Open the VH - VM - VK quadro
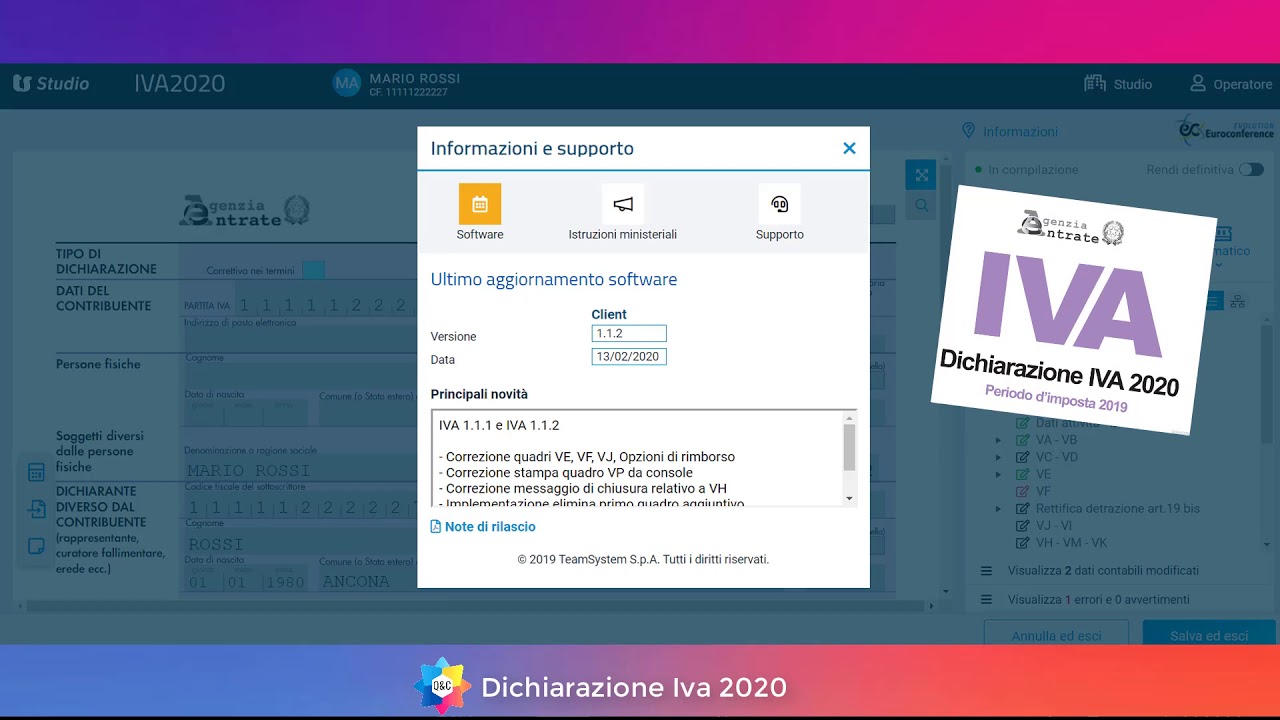 pyautogui.click(x=1071, y=543)
